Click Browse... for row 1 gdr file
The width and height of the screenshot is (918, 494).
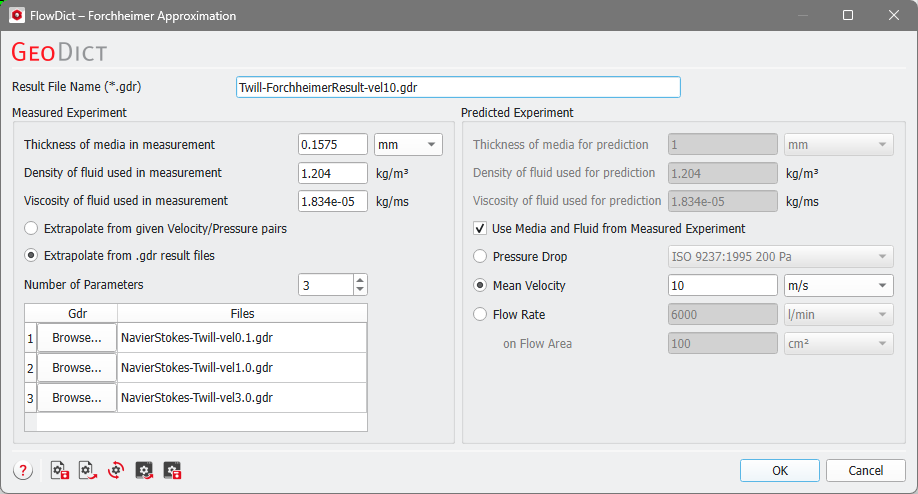[77, 338]
